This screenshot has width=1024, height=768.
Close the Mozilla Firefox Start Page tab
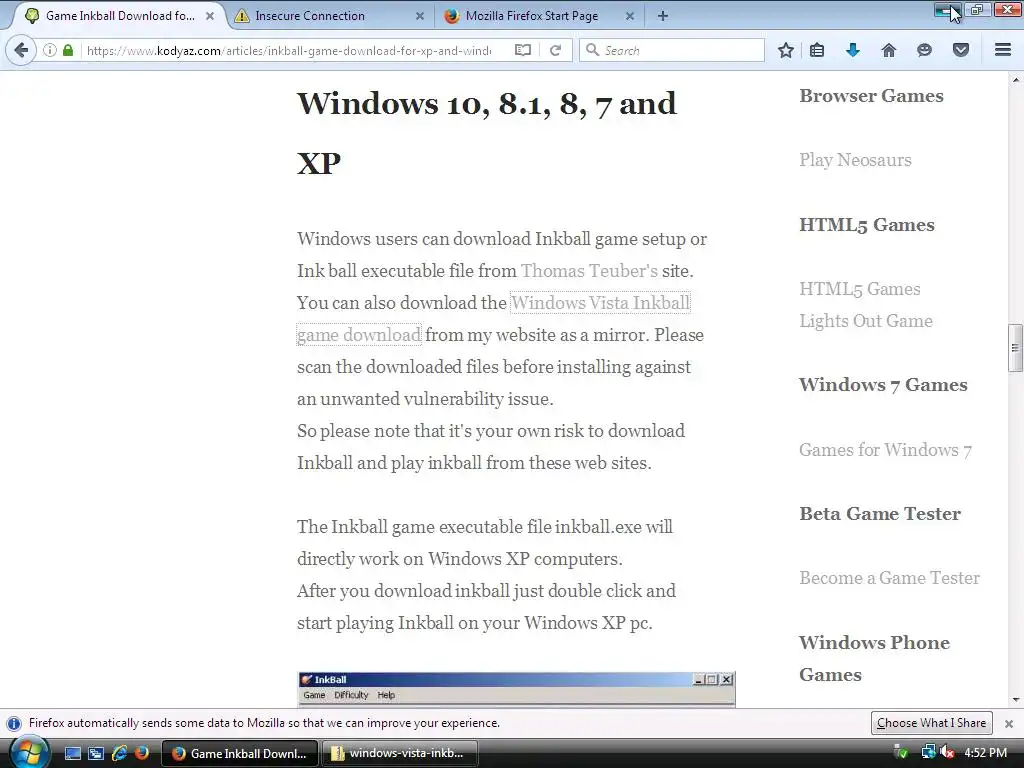click(x=630, y=16)
